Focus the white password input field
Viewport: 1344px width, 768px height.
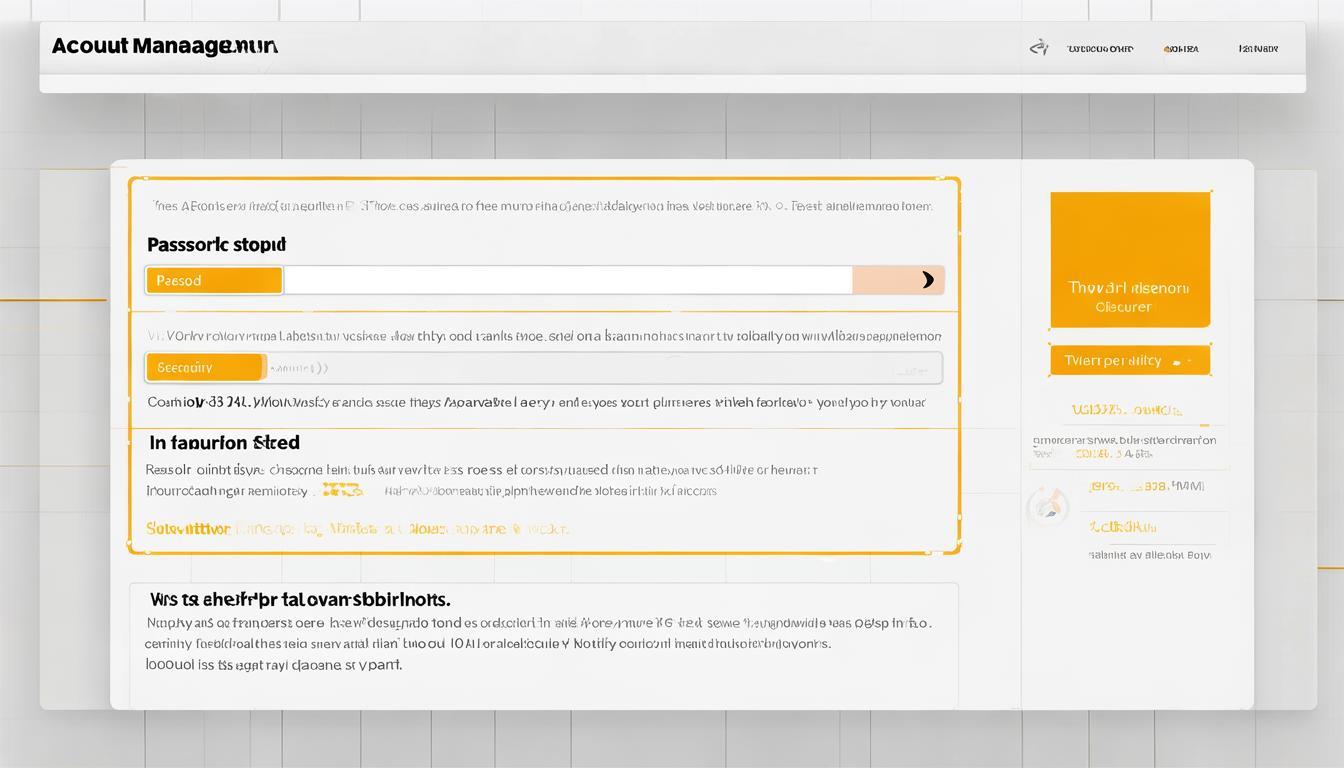click(x=567, y=281)
